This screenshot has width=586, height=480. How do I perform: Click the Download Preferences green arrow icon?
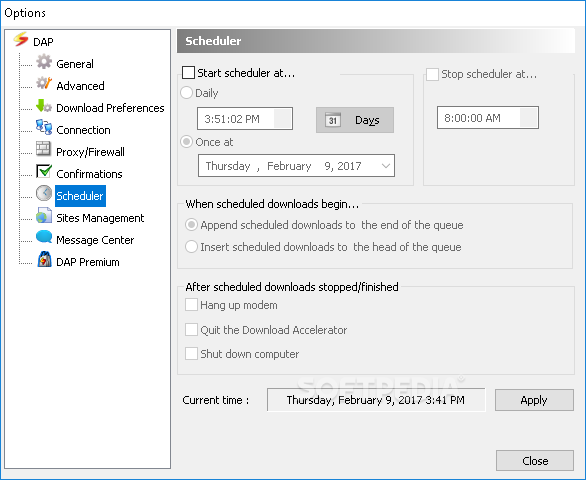point(44,106)
